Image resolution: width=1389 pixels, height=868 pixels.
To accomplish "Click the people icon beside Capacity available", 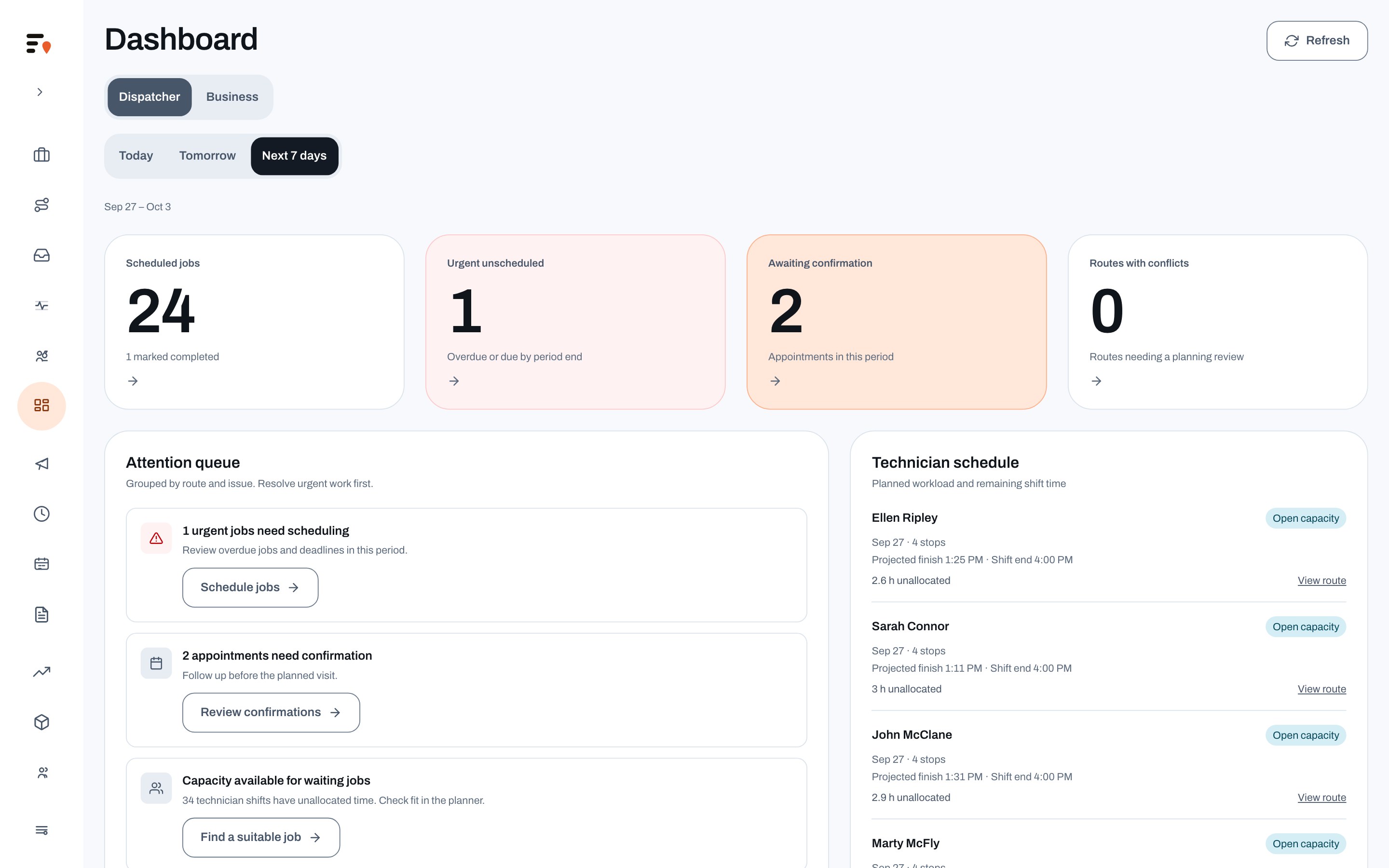I will coord(156,788).
